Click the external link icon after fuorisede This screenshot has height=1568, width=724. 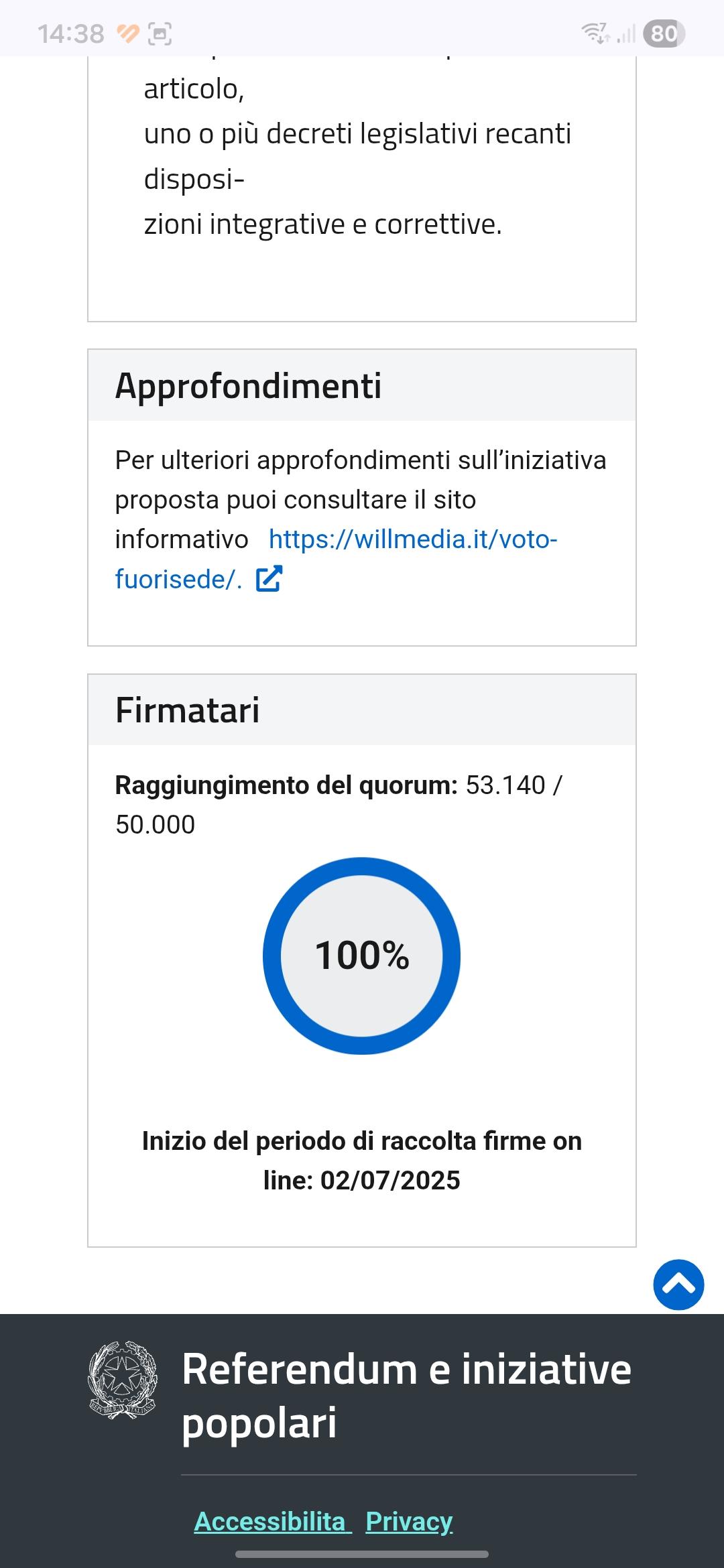pyautogui.click(x=269, y=579)
